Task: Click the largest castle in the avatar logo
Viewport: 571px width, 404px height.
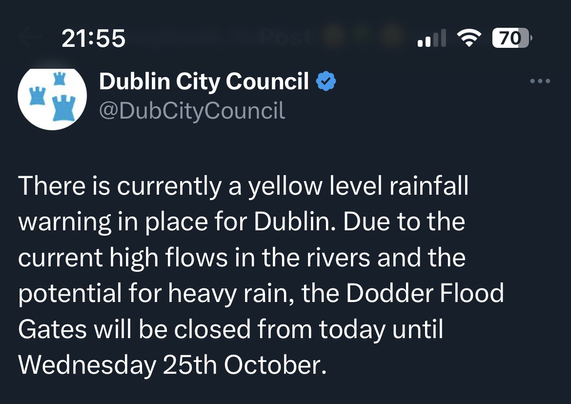Action: point(64,108)
